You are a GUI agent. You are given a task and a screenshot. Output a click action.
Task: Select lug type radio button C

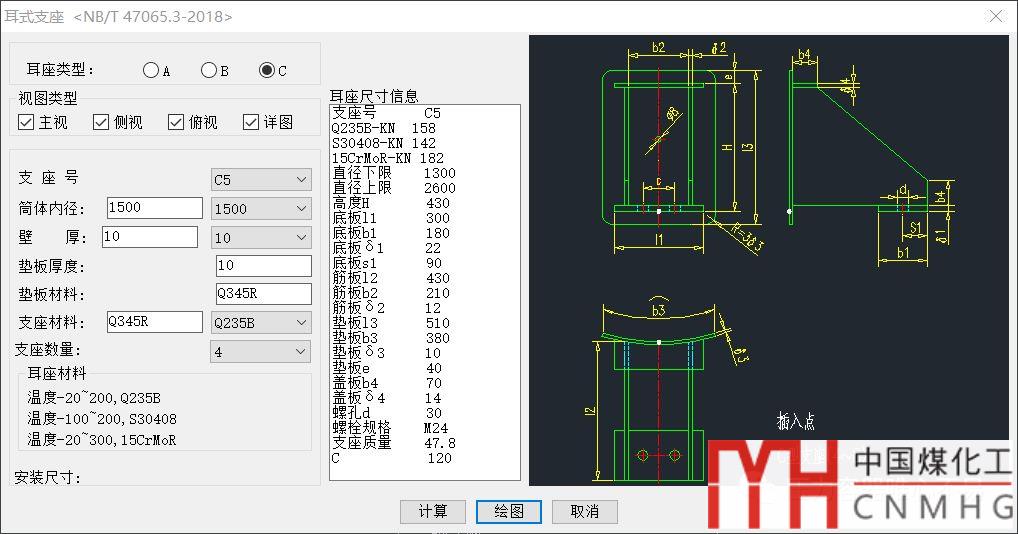click(267, 70)
